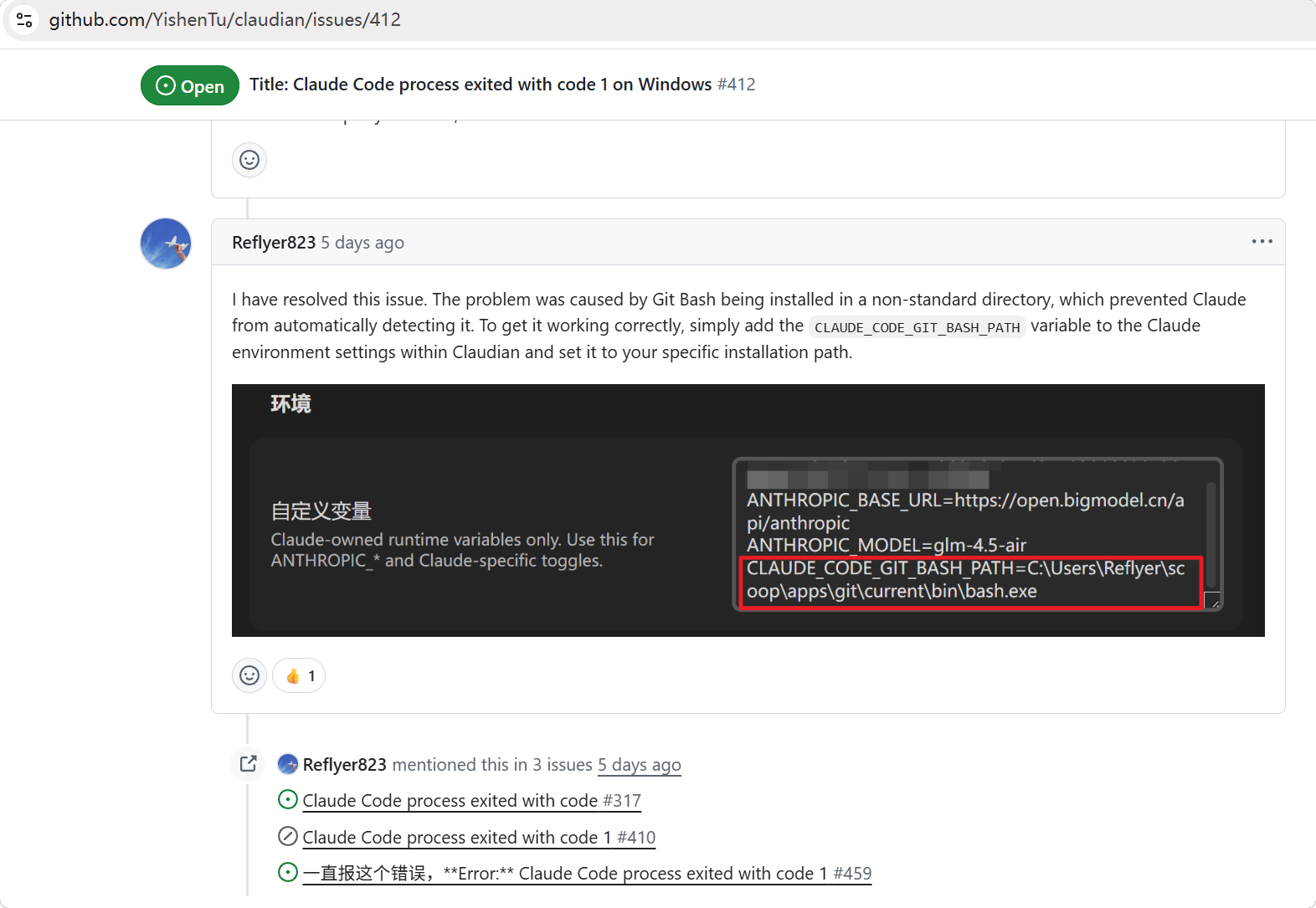Click the sticky issue title text

pyautogui.click(x=481, y=85)
